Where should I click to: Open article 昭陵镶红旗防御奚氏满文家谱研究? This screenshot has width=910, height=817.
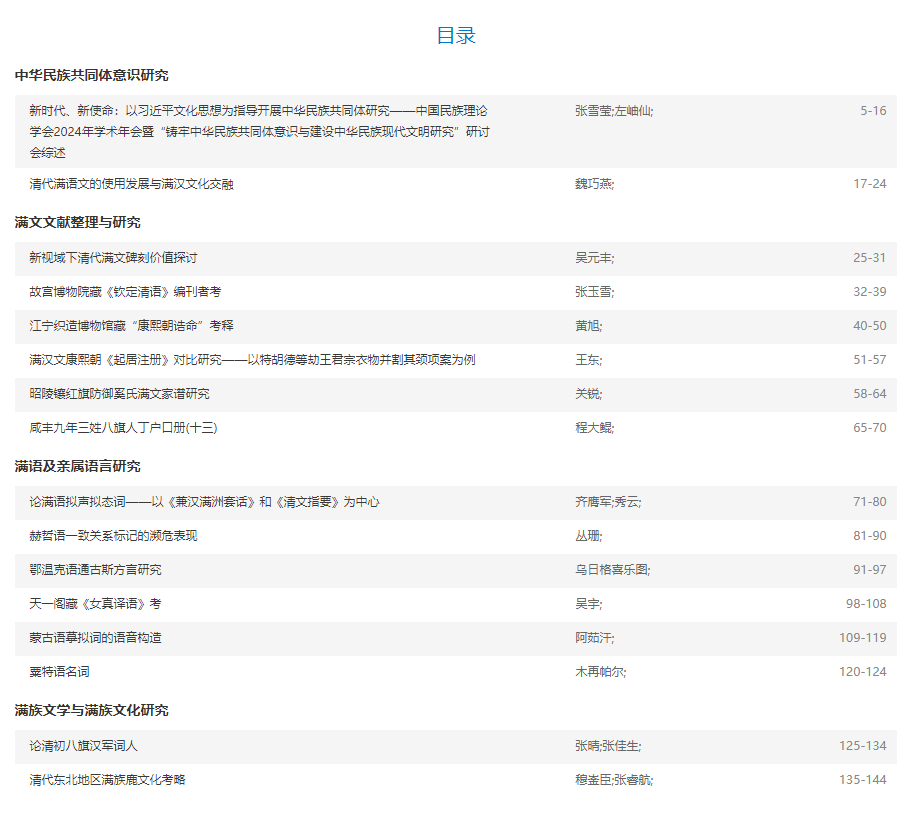[x=119, y=394]
